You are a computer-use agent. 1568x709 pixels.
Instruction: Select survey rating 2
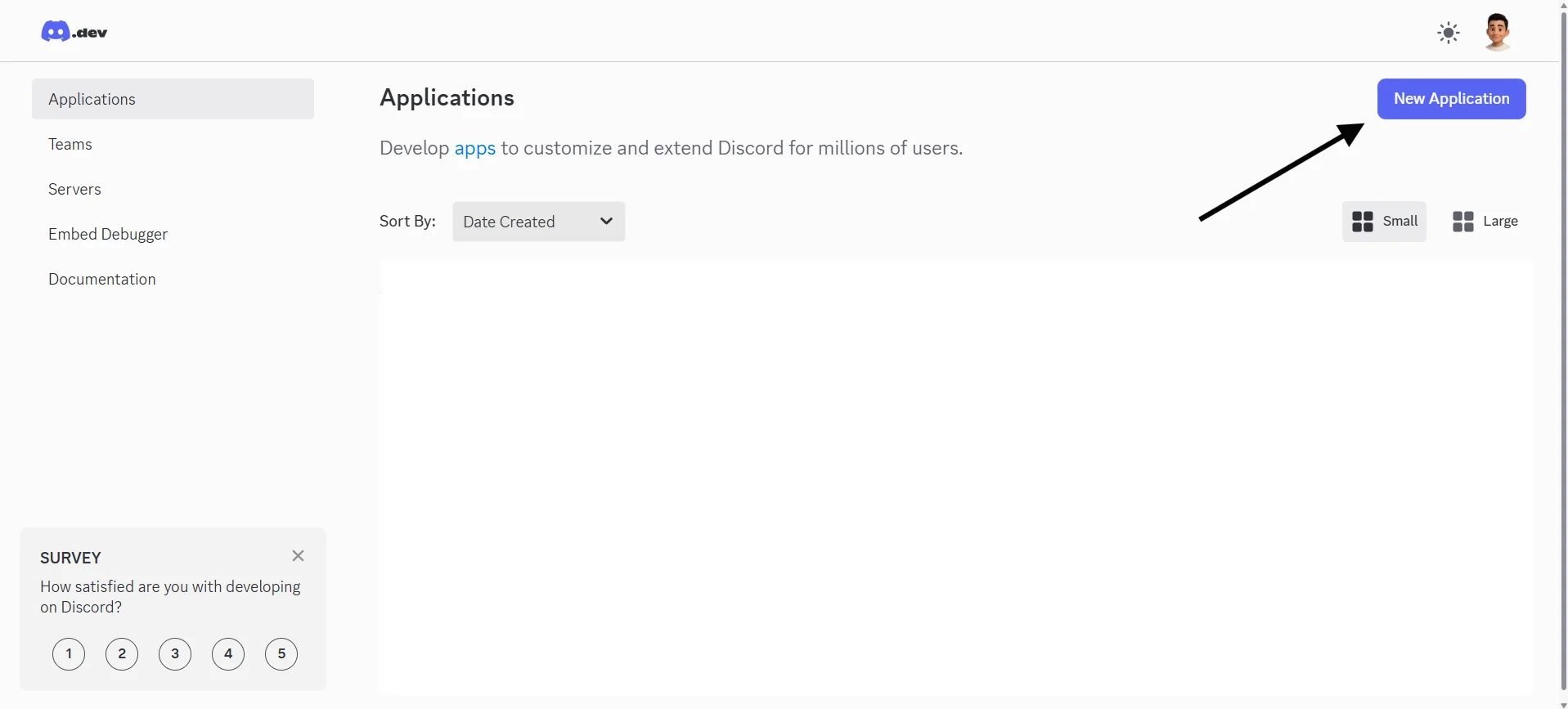(x=122, y=654)
